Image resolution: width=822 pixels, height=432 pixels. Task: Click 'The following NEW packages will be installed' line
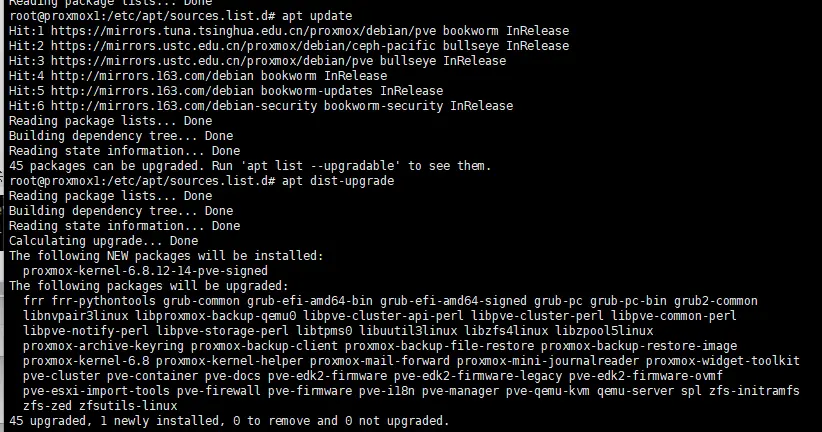click(x=166, y=256)
